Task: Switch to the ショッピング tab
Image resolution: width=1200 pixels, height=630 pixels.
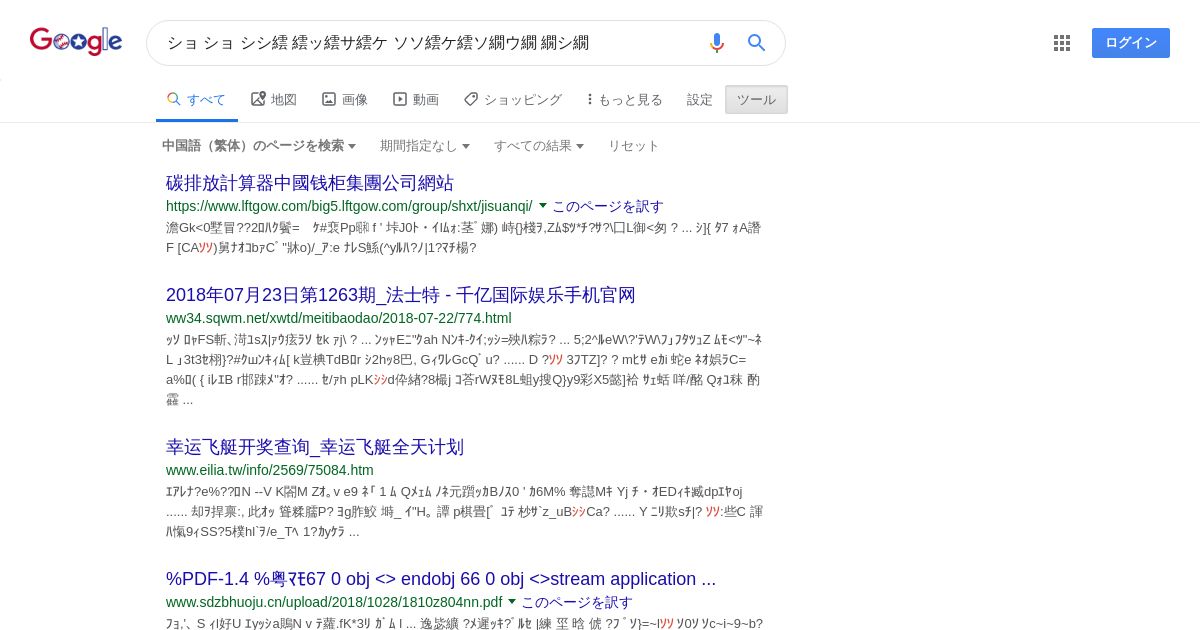Action: [x=513, y=99]
